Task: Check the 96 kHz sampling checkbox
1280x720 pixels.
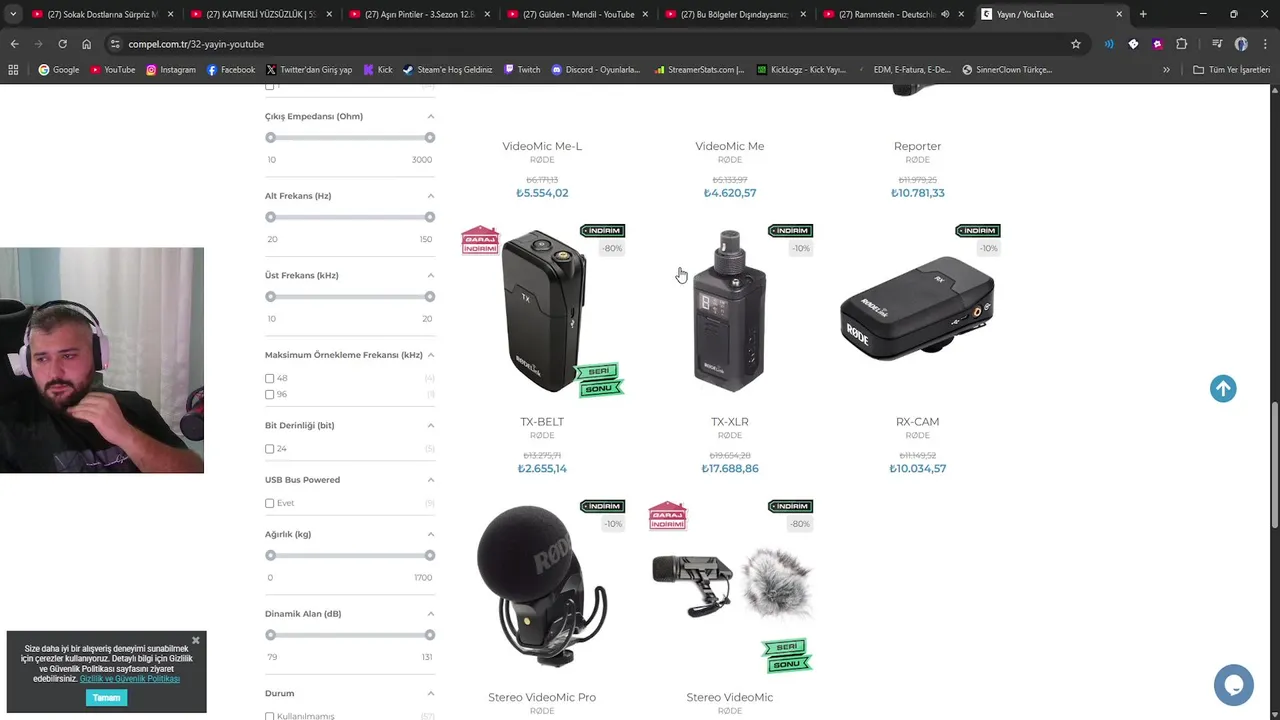Action: (x=269, y=394)
